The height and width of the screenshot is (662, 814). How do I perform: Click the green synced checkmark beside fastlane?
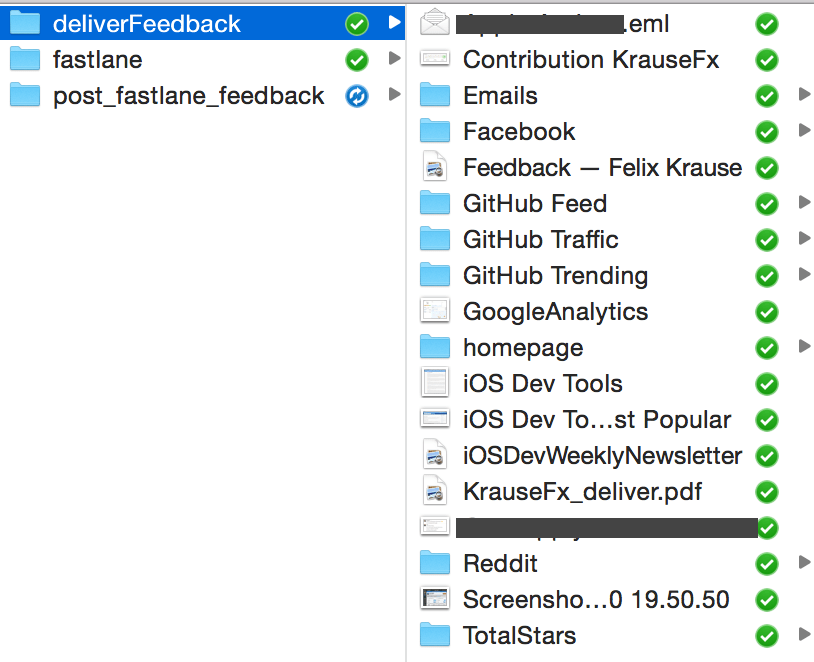coord(357,60)
